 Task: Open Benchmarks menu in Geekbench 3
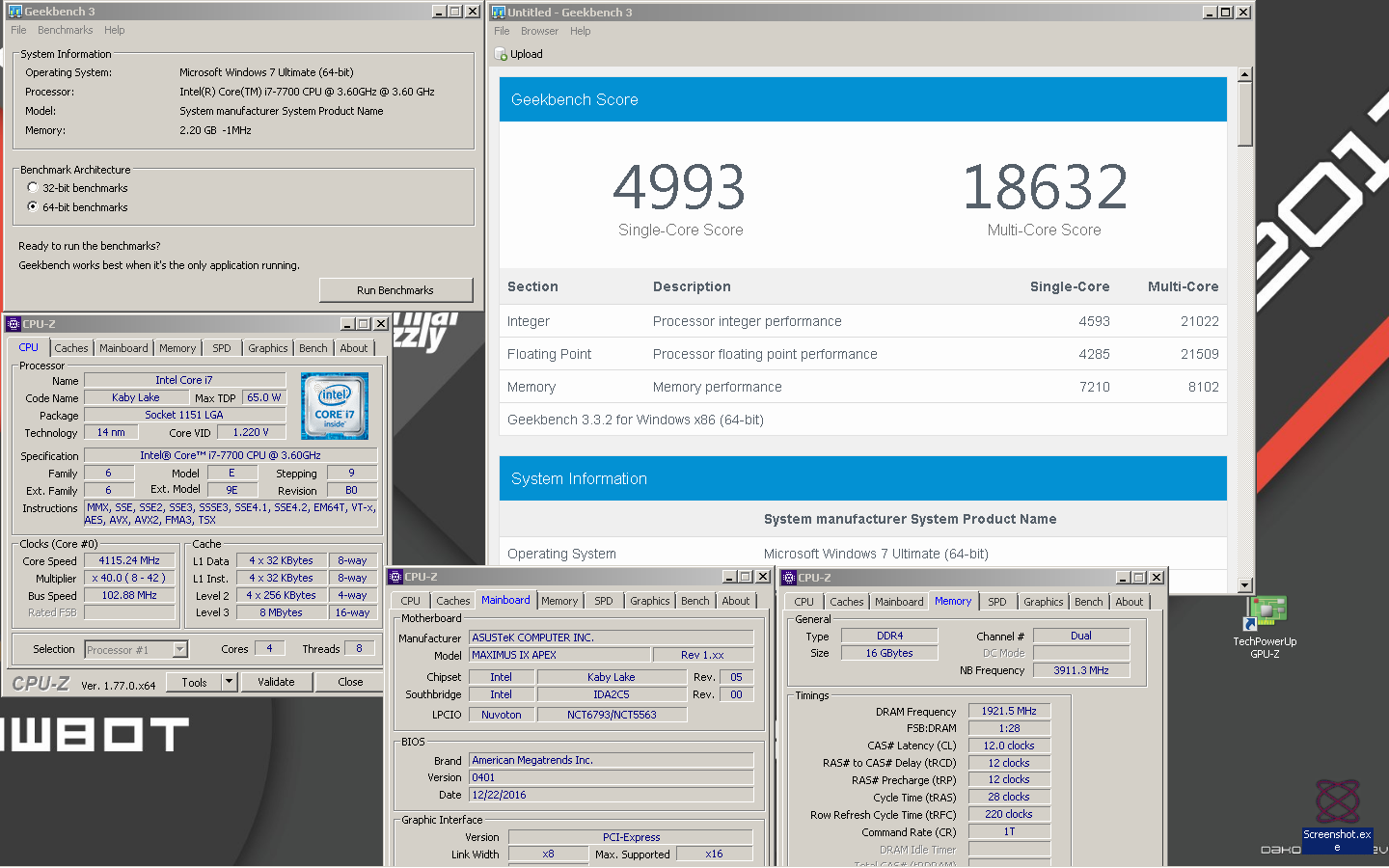click(65, 30)
